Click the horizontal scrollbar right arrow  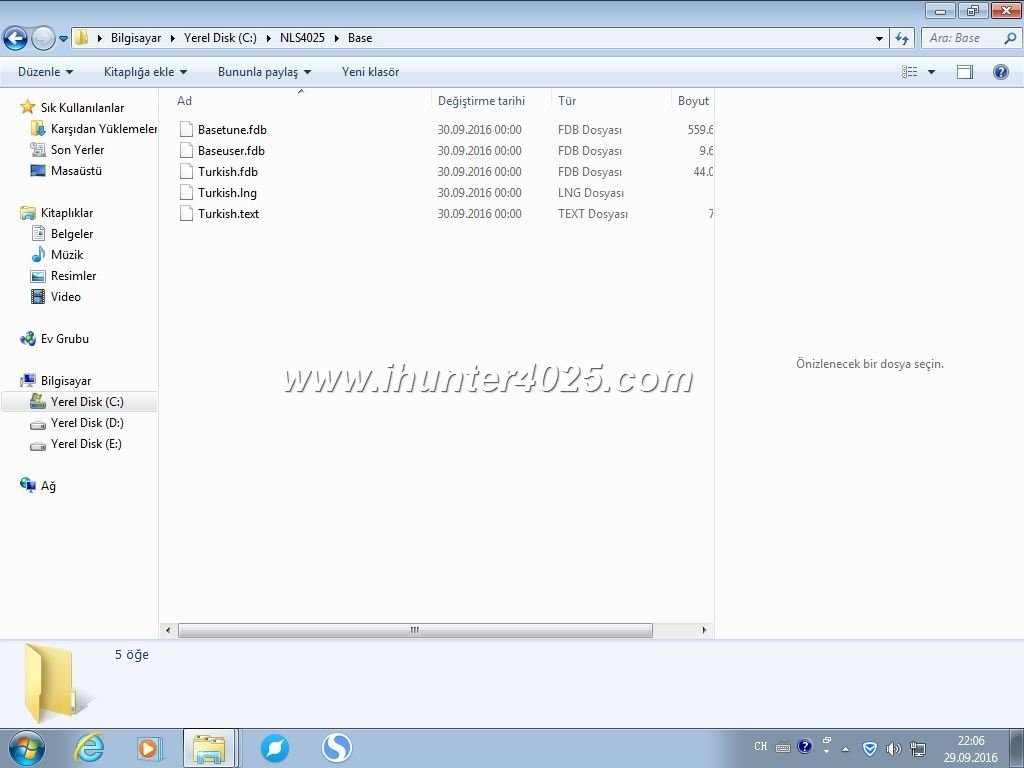(705, 630)
